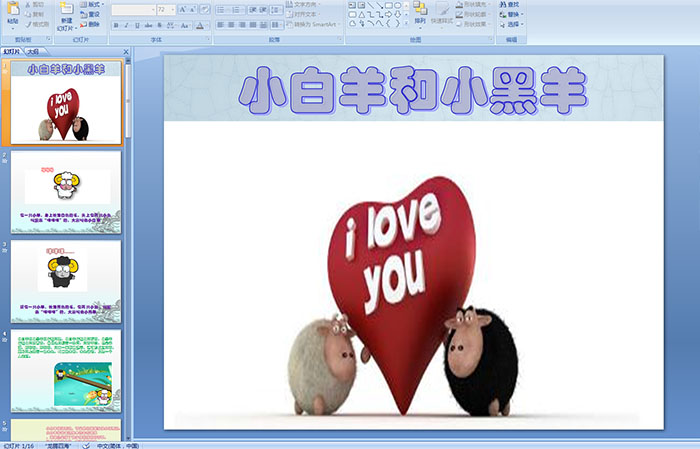This screenshot has width=700, height=449.
Task: Open the Select (选择) dropdown
Action: point(512,24)
